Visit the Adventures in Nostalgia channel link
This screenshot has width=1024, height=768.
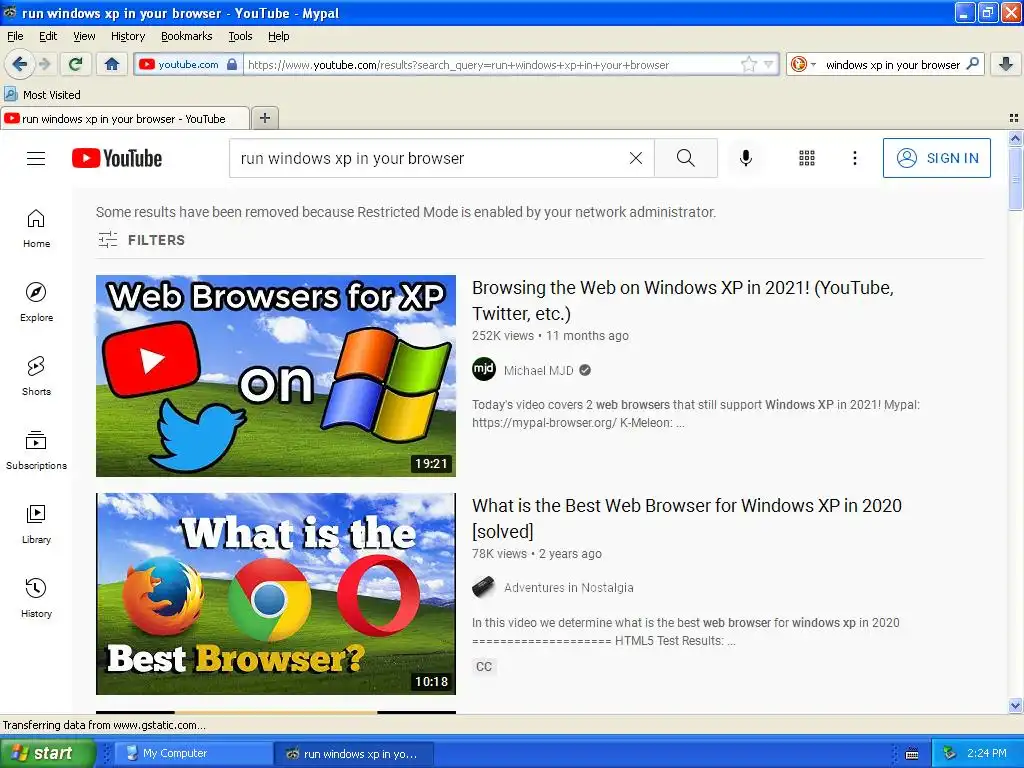coord(569,588)
